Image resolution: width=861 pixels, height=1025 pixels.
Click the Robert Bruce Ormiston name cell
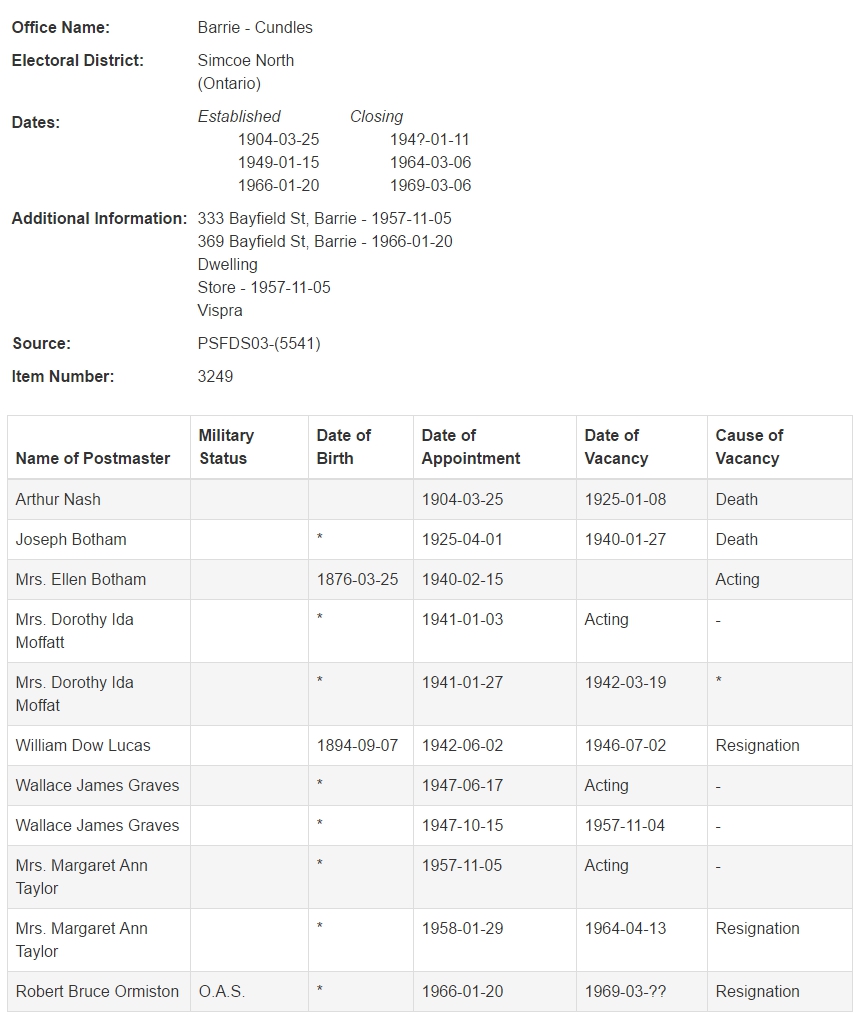tap(97, 991)
